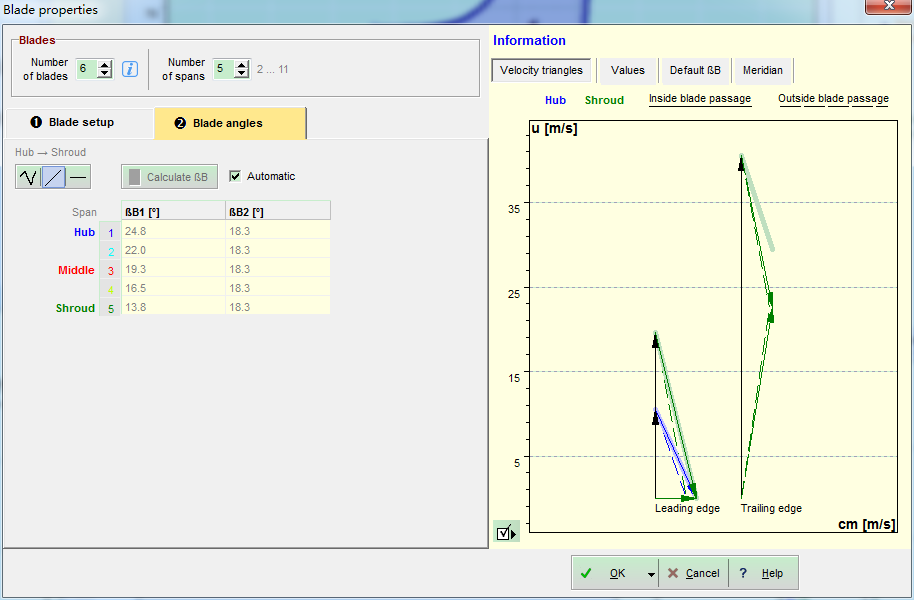Close the Blade properties dialog
The image size is (914, 600).
pyautogui.click(x=889, y=6)
